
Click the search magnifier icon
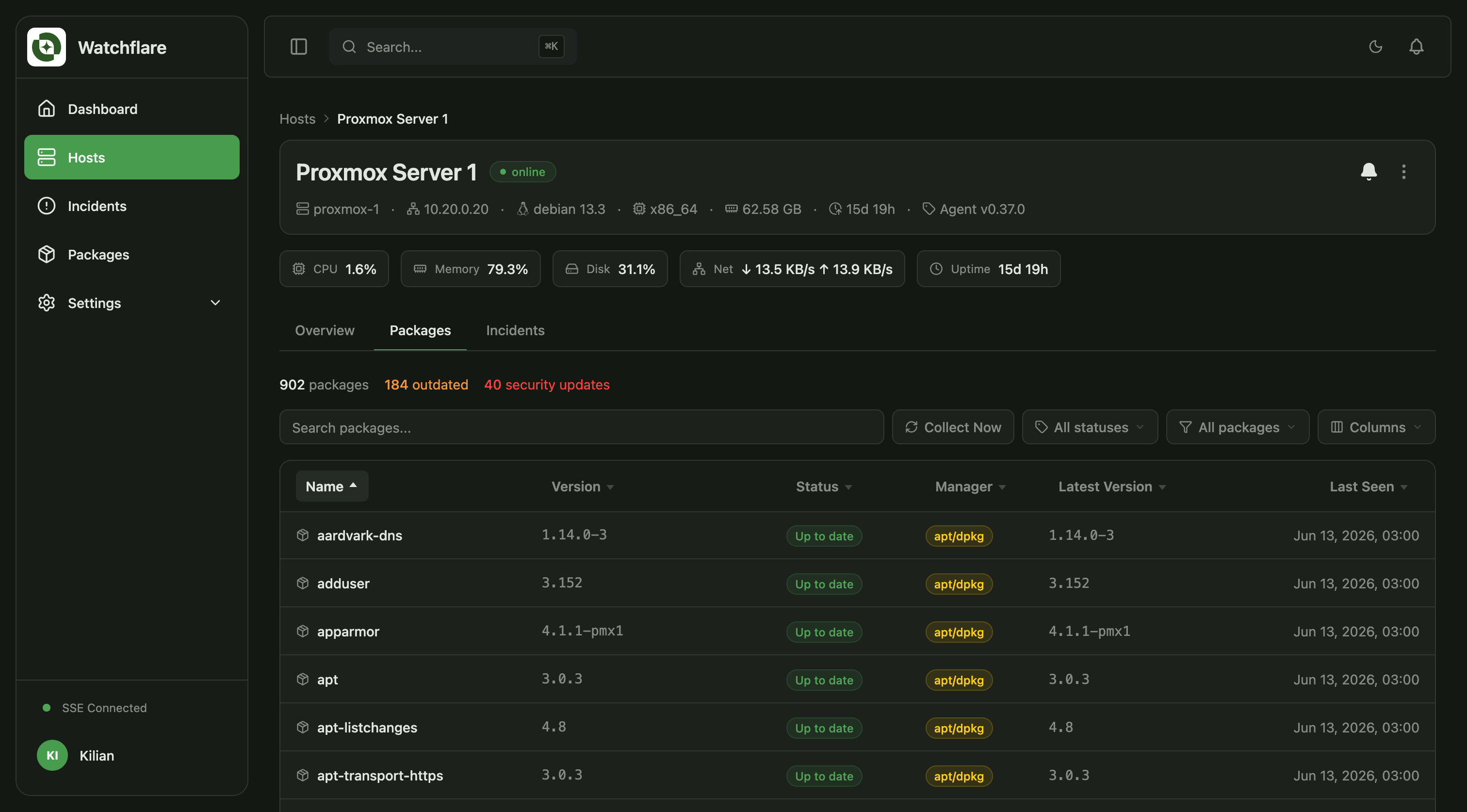click(x=349, y=47)
